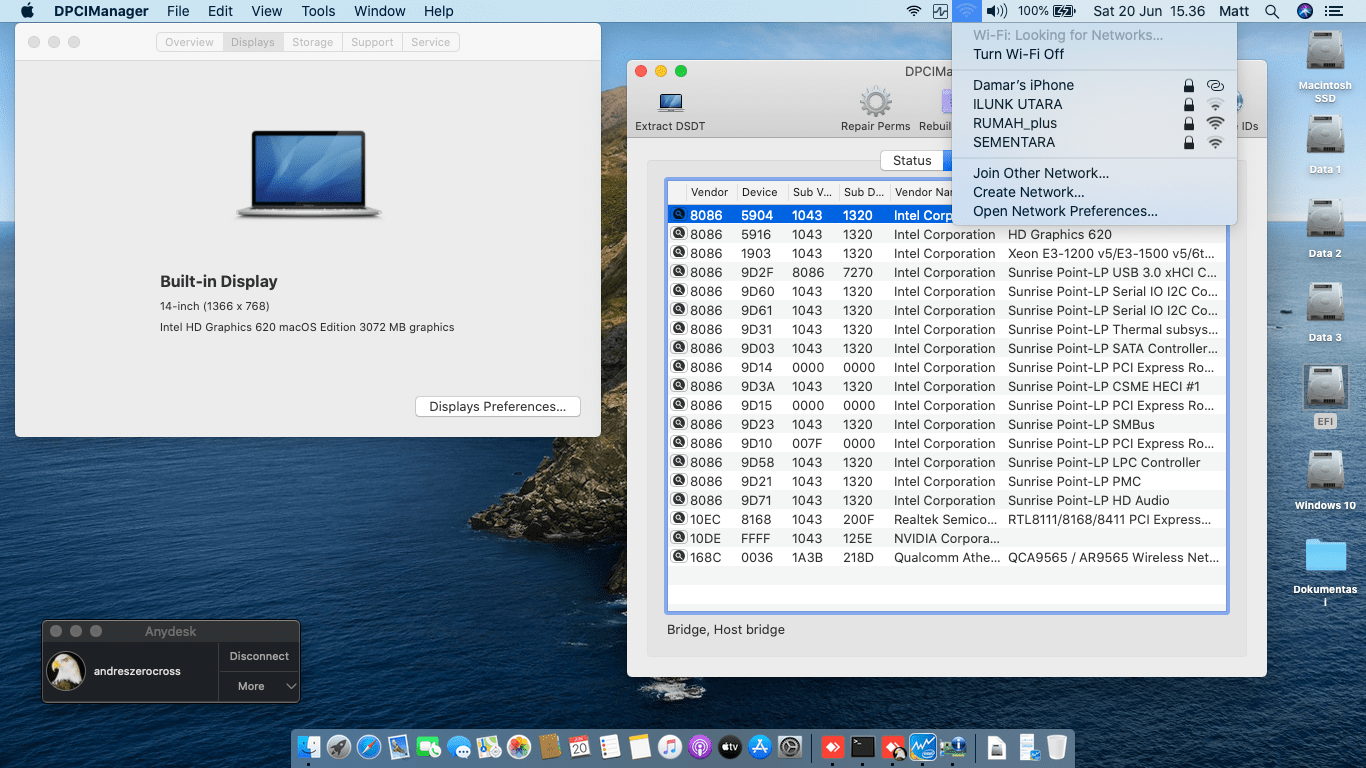Open the Tools menu

pyautogui.click(x=318, y=11)
